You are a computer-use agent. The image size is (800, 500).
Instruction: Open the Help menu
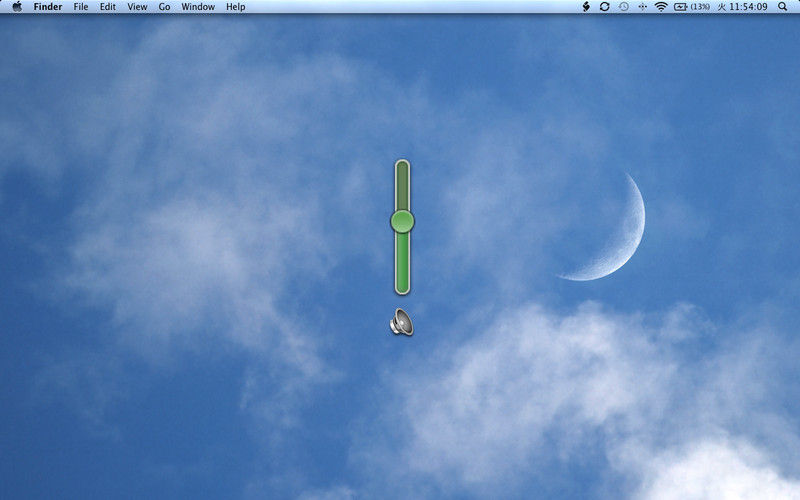(236, 7)
